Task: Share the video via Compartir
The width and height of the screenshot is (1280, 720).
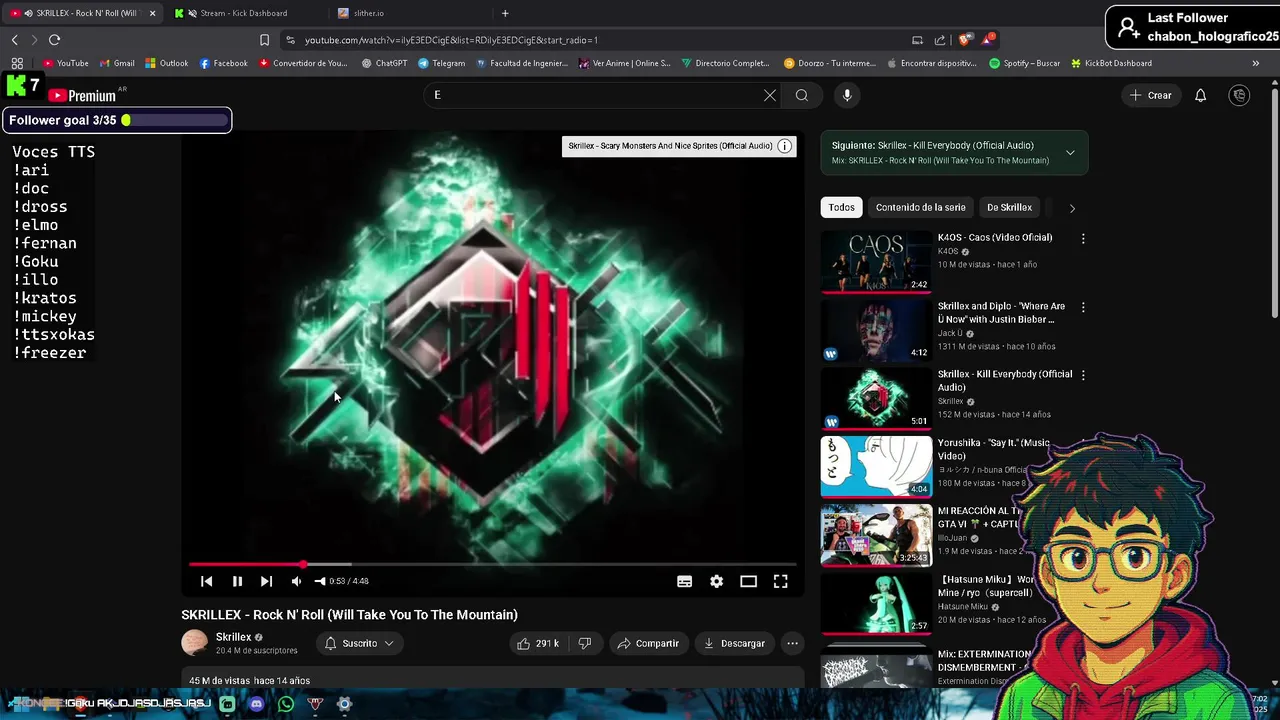Action: tap(647, 643)
